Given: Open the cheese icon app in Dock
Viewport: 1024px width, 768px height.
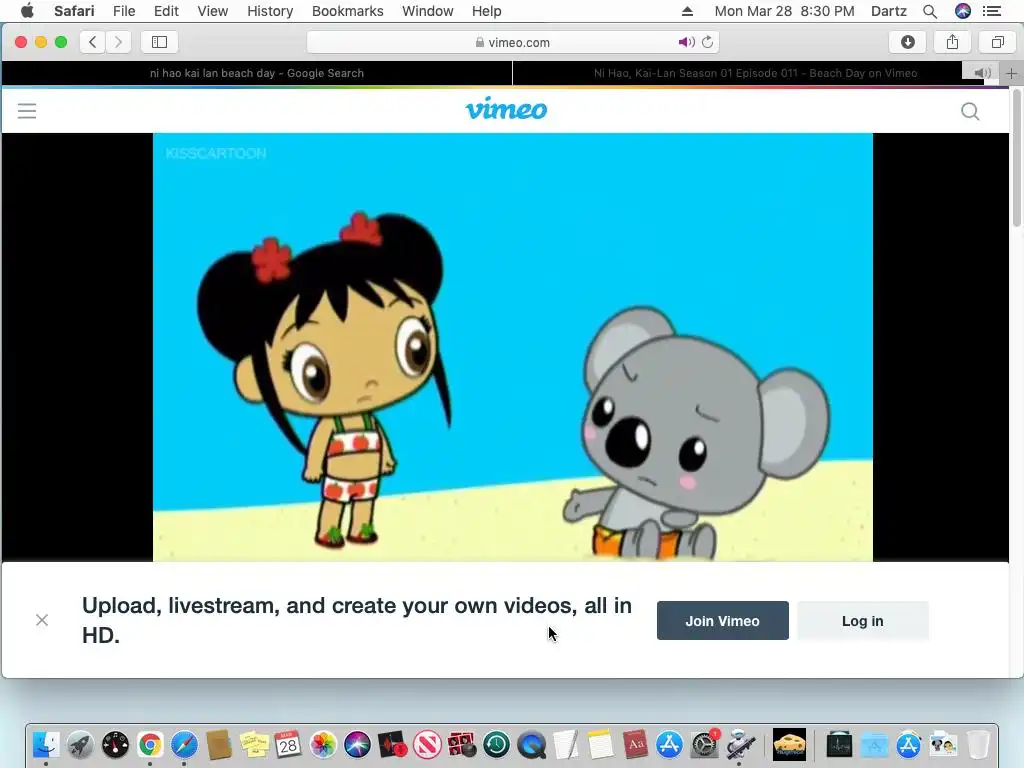Looking at the screenshot, I should pyautogui.click(x=789, y=744).
